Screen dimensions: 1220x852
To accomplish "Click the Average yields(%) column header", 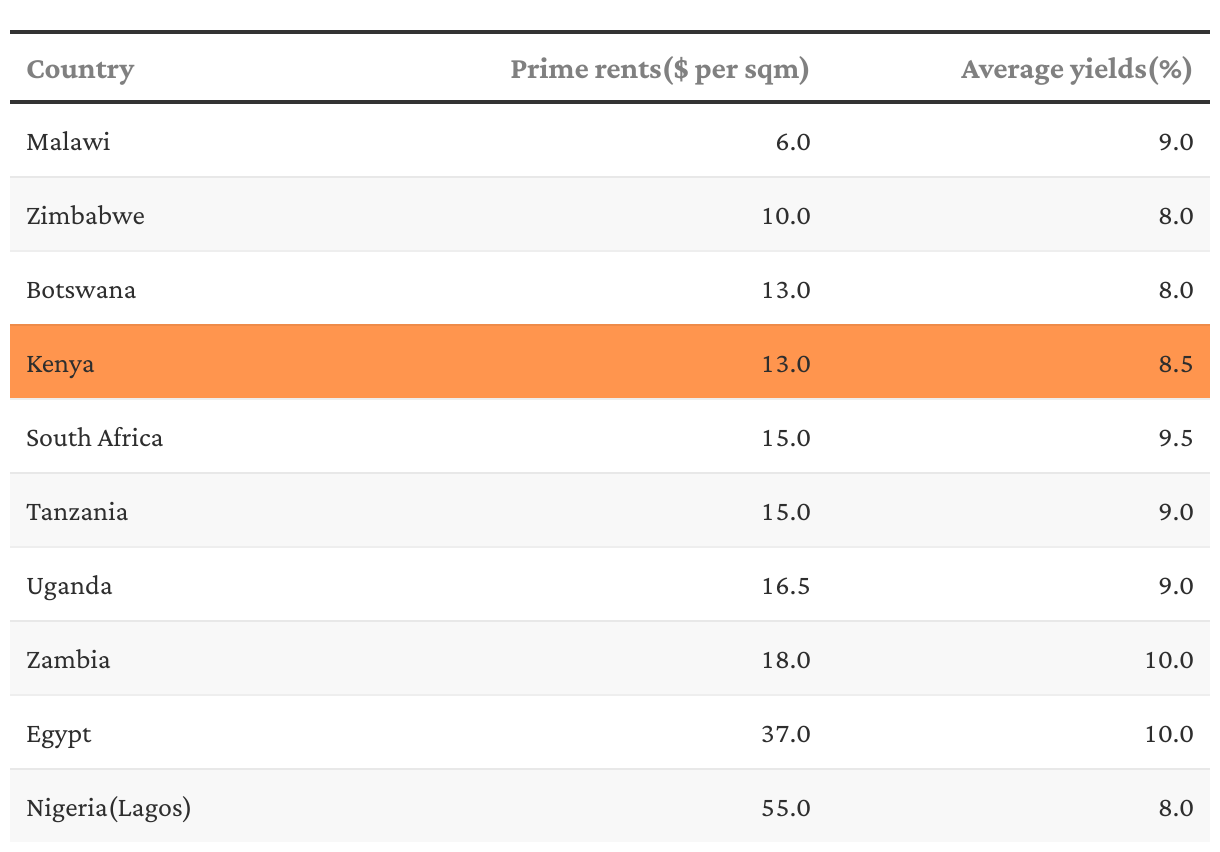I will click(x=1076, y=69).
